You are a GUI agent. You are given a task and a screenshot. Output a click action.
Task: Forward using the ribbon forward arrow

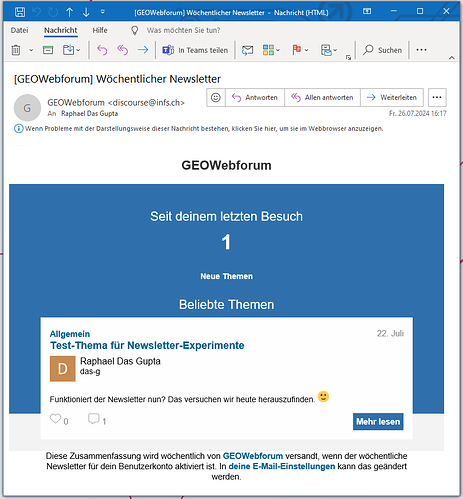click(x=143, y=50)
